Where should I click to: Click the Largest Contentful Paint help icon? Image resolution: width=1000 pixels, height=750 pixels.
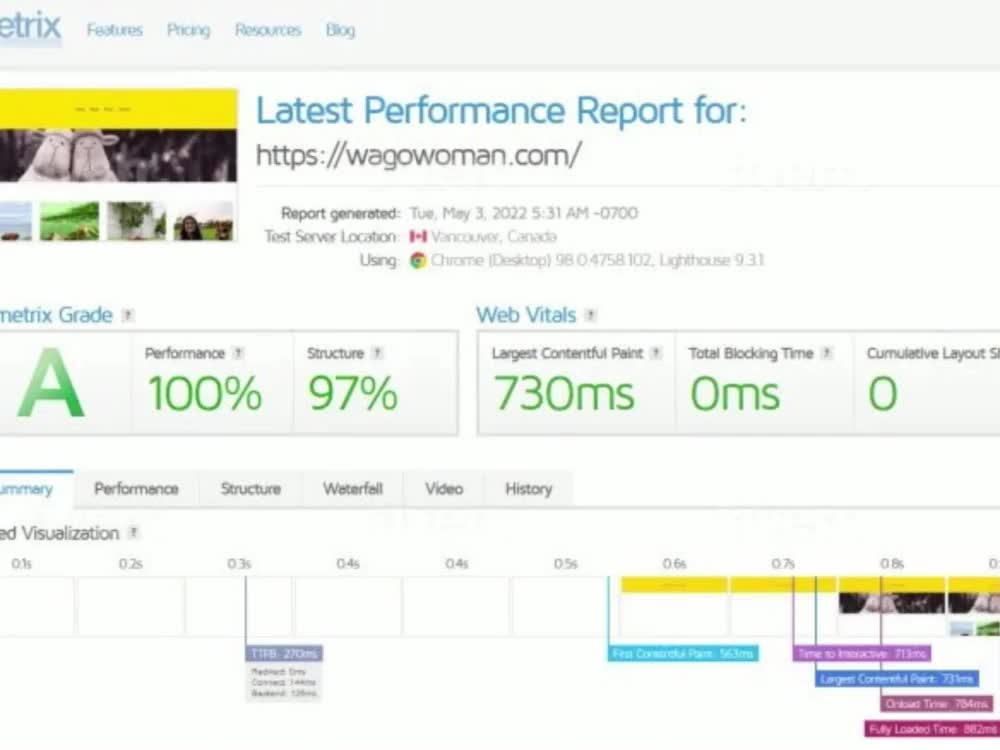[657, 352]
